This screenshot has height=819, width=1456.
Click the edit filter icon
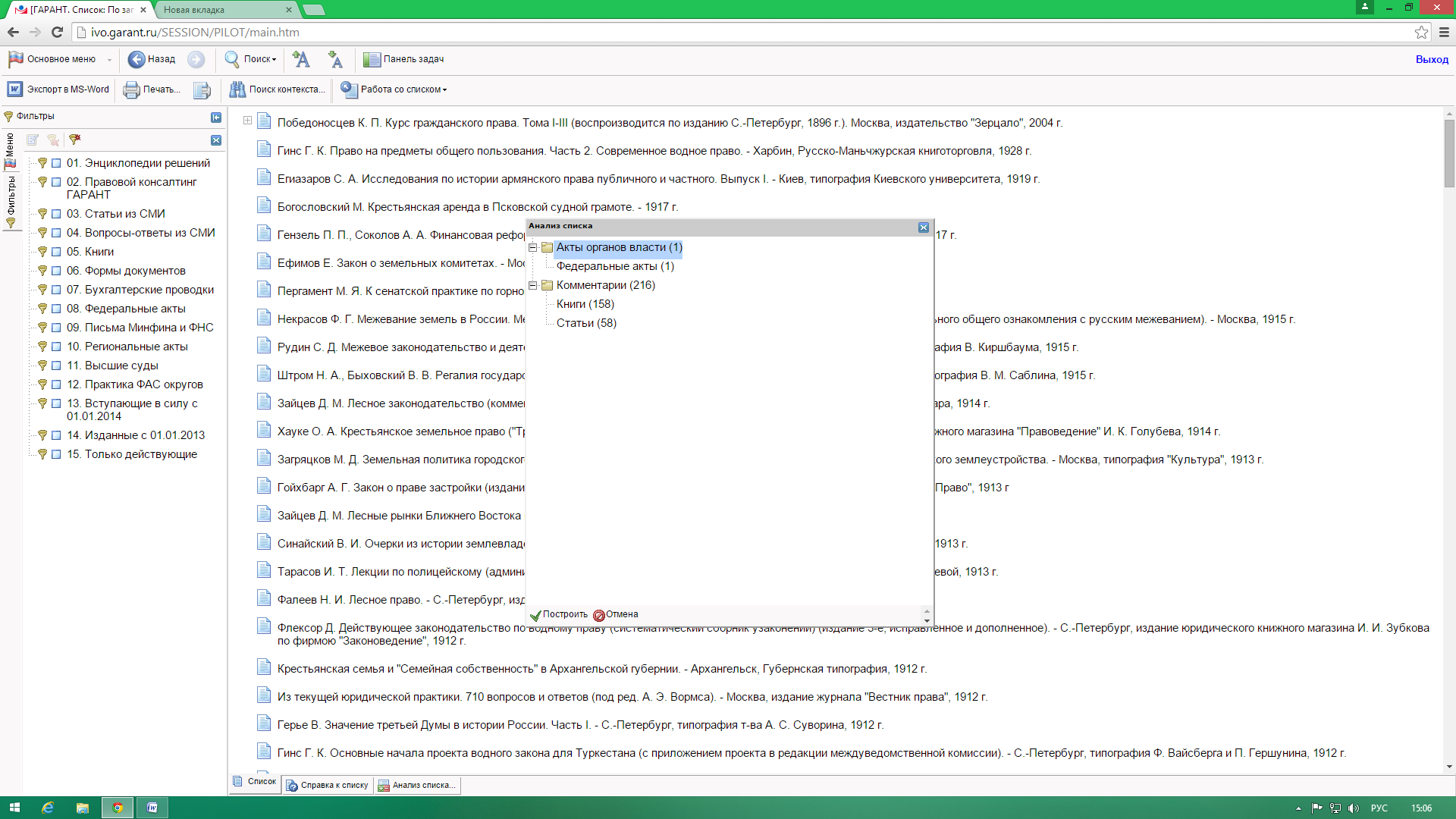coord(33,140)
